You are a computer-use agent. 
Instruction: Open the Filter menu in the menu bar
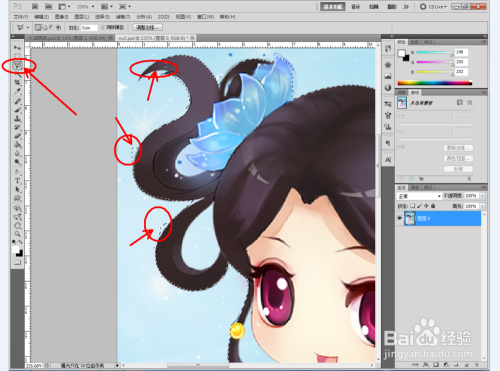(x=123, y=17)
